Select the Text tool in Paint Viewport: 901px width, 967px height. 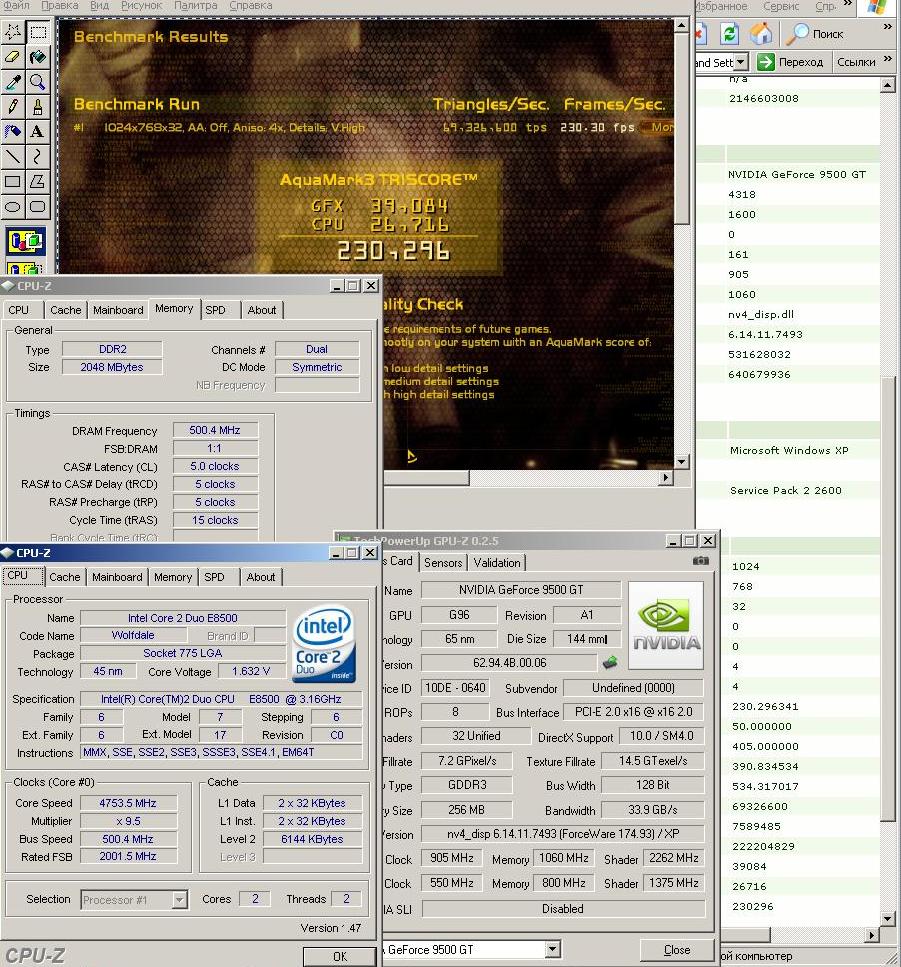(x=38, y=131)
